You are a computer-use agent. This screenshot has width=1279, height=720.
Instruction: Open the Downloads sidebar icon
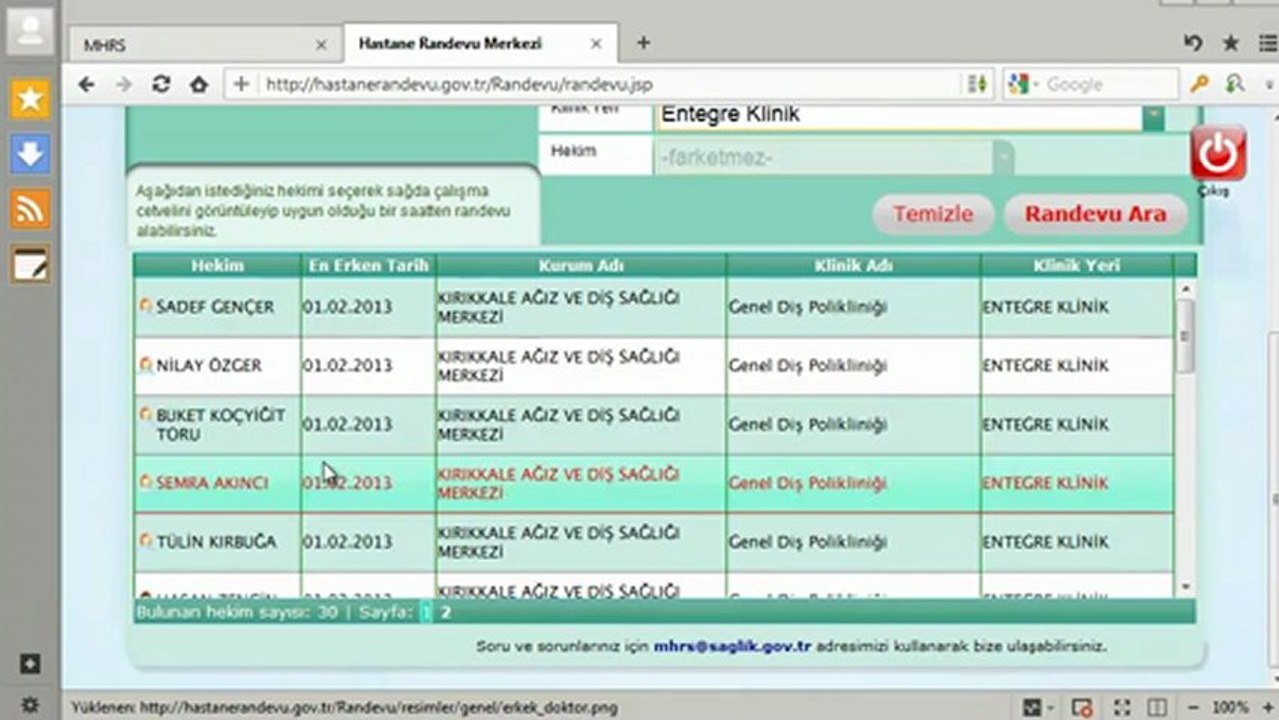click(30, 153)
